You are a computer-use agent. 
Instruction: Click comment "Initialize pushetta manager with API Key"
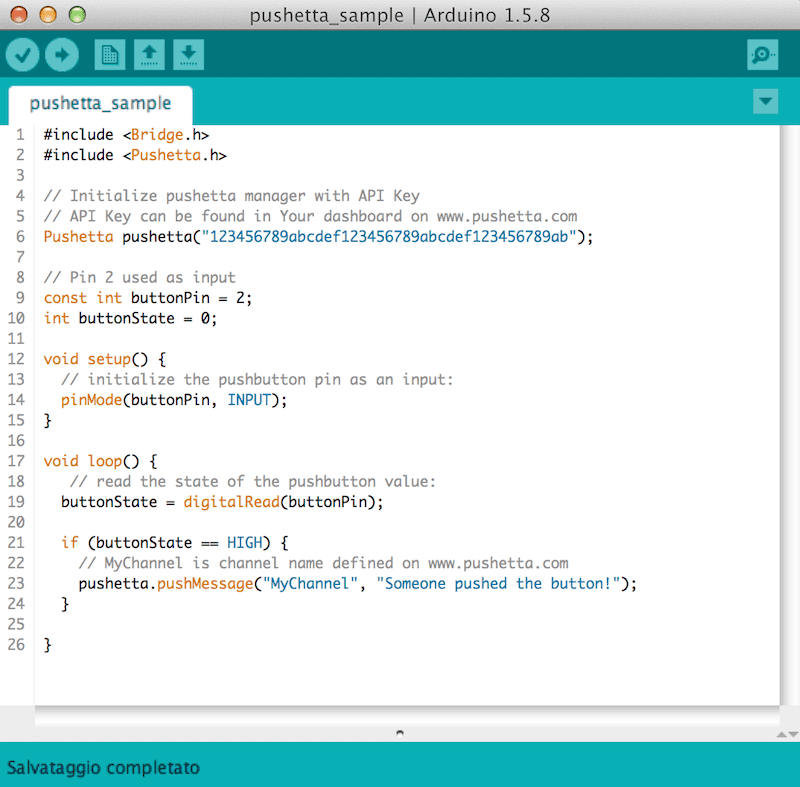click(x=232, y=196)
